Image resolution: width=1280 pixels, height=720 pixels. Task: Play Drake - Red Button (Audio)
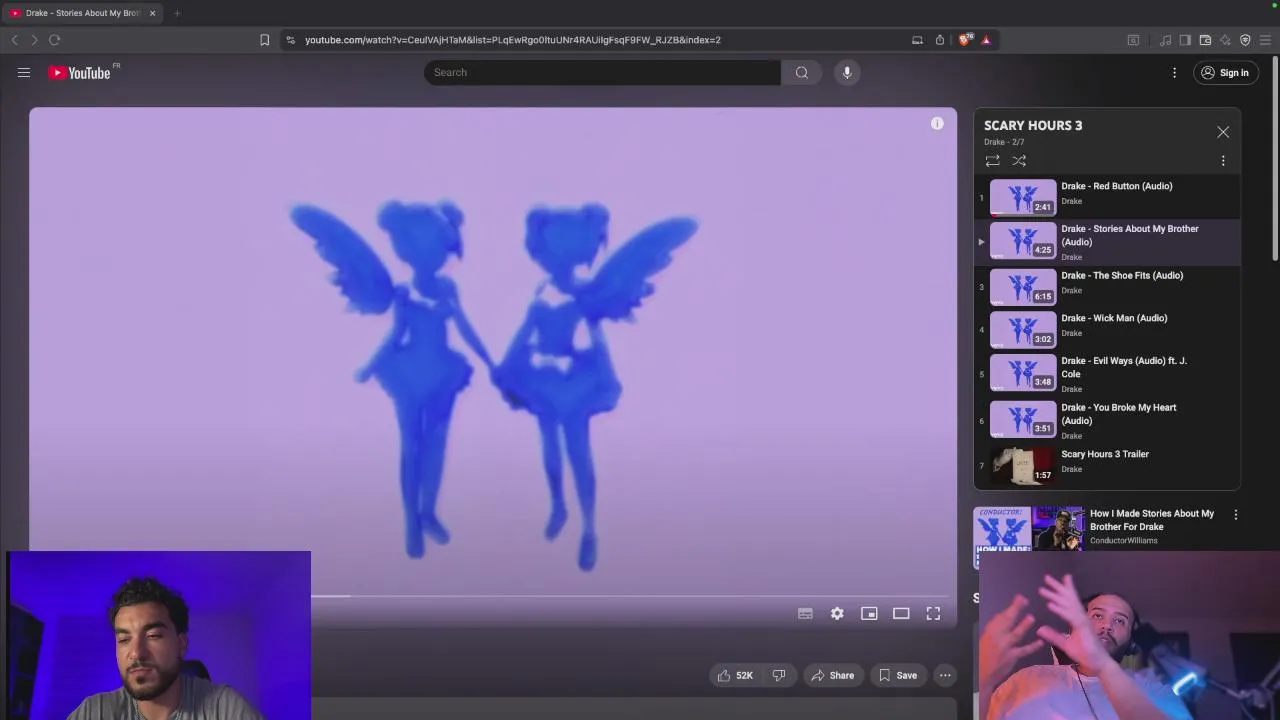click(x=1107, y=197)
